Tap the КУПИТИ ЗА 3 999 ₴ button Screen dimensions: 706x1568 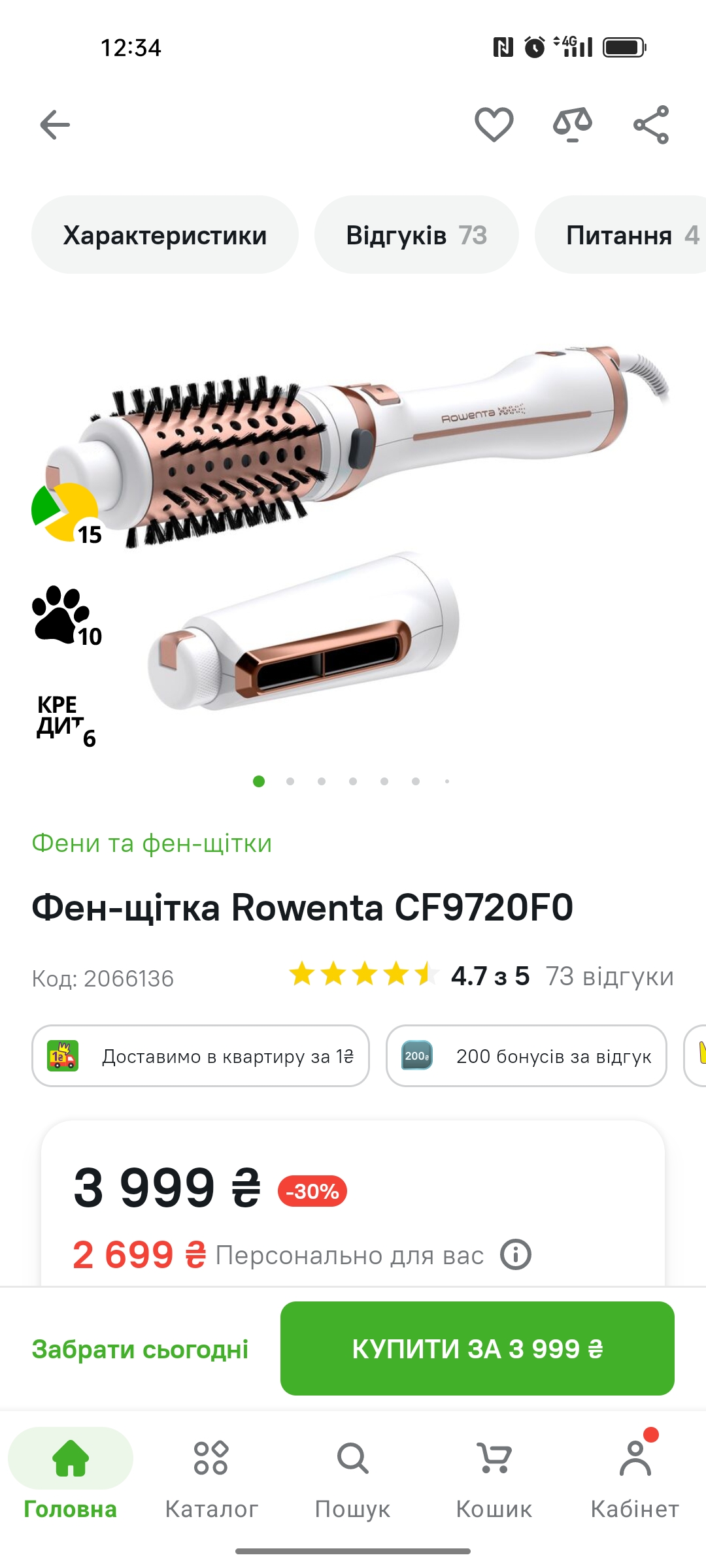(x=477, y=1348)
